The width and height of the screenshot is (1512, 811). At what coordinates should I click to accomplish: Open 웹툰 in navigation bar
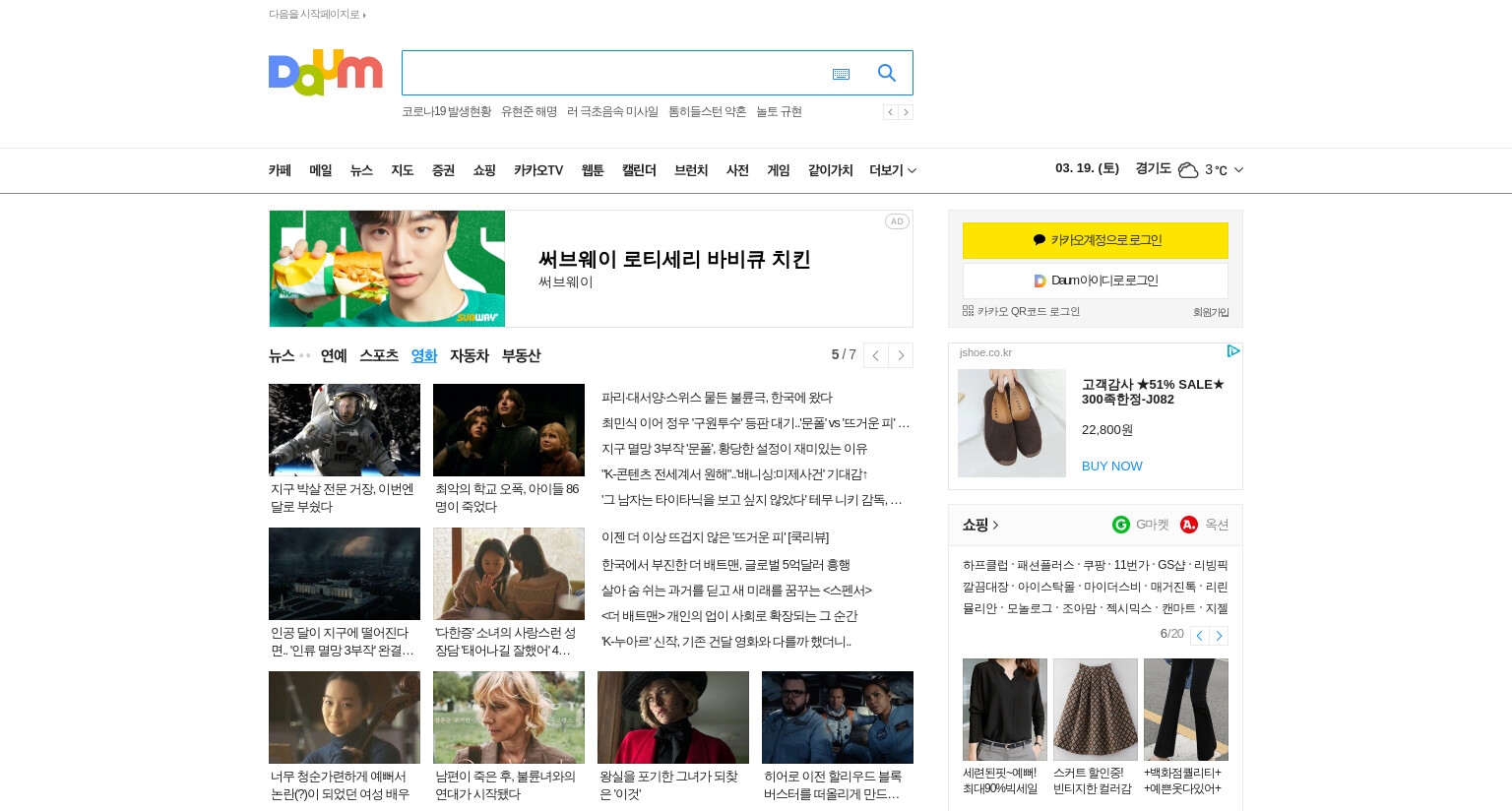click(593, 170)
